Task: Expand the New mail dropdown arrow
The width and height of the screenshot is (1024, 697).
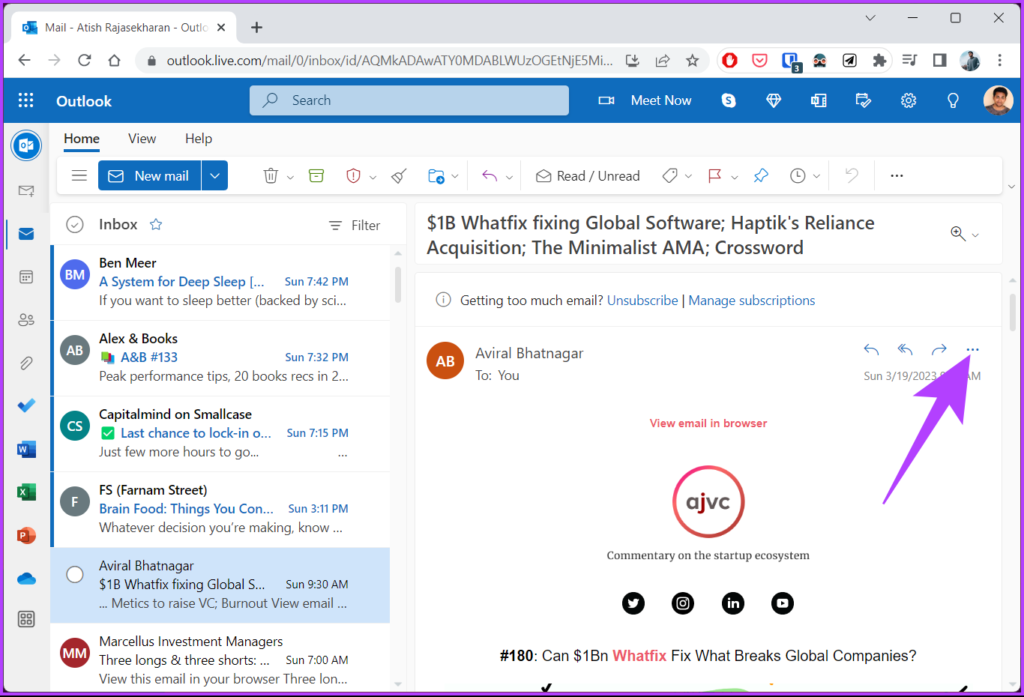Action: [215, 176]
